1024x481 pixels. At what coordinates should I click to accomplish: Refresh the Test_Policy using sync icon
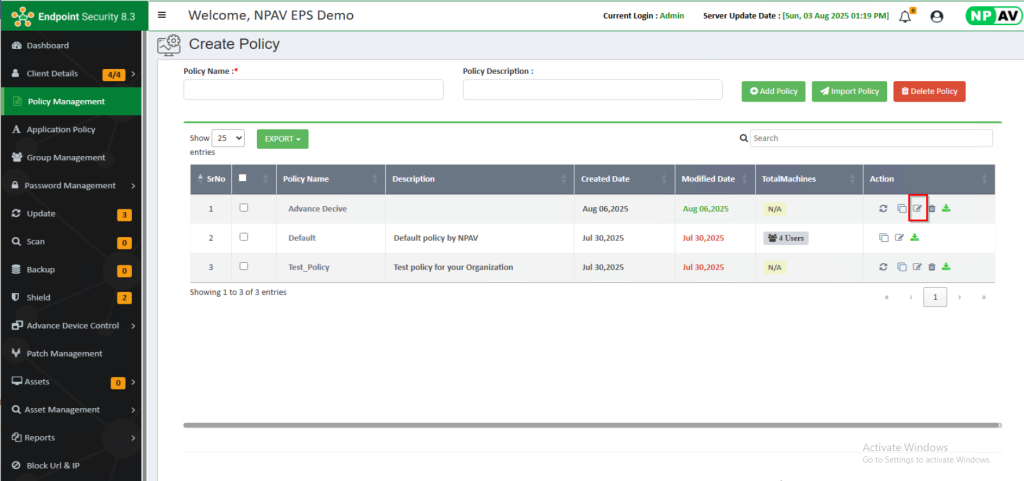point(883,267)
